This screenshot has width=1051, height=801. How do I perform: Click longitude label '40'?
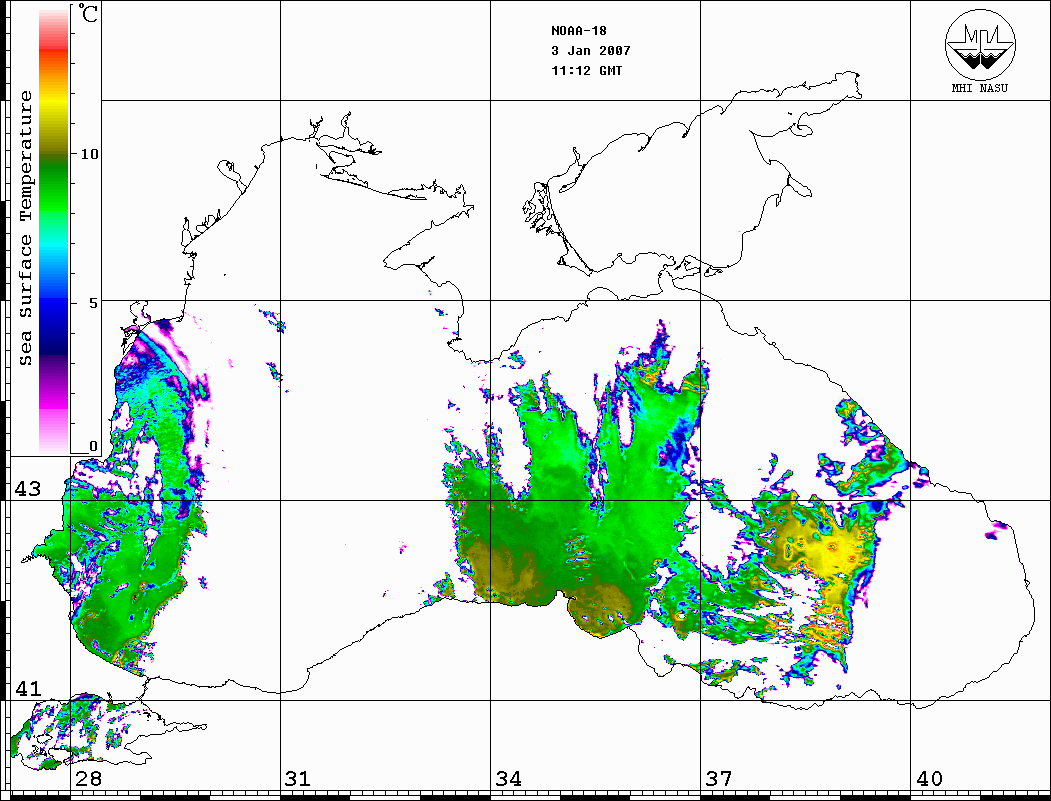(x=929, y=778)
